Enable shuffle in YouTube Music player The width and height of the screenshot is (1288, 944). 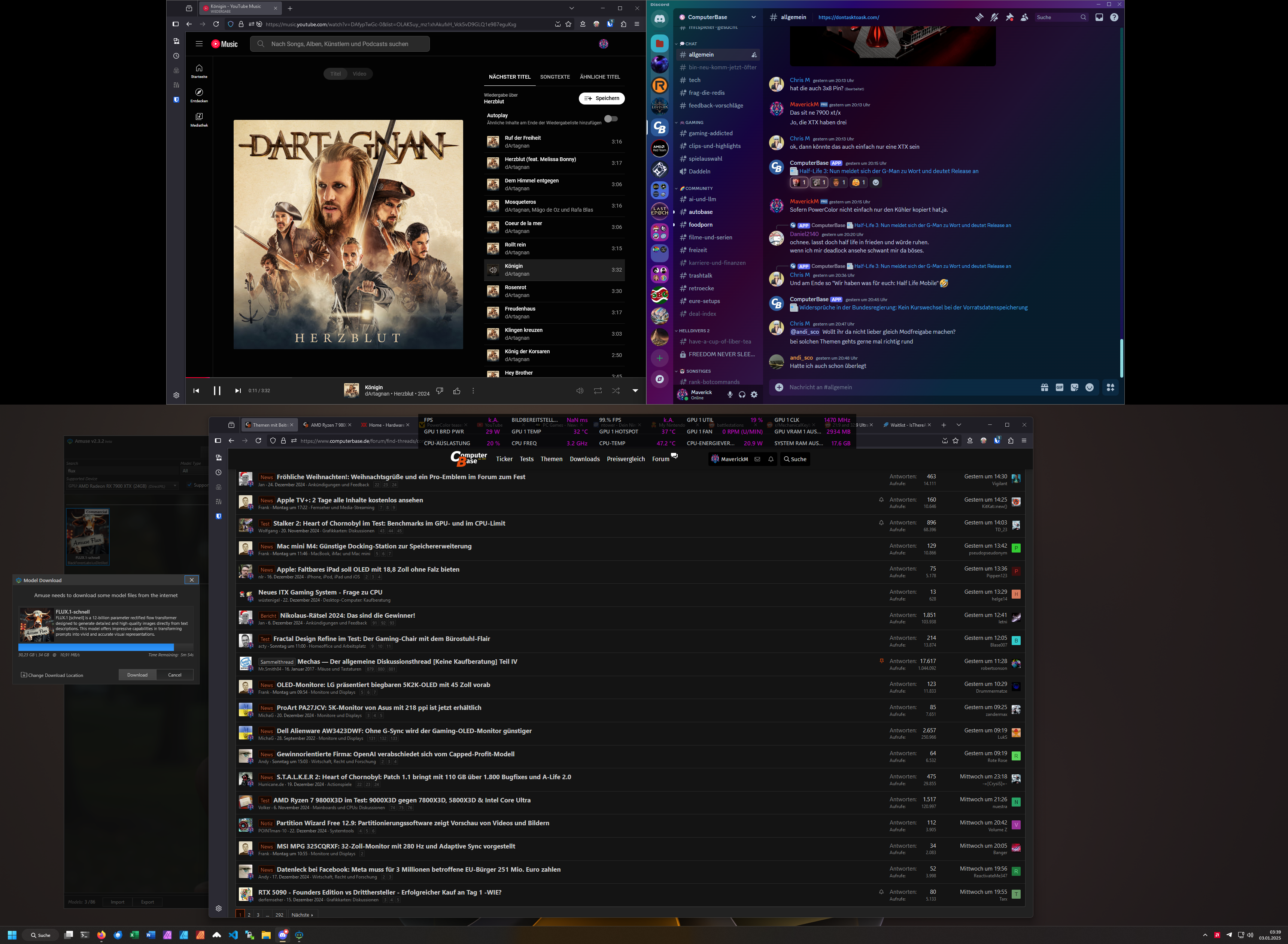click(x=616, y=391)
